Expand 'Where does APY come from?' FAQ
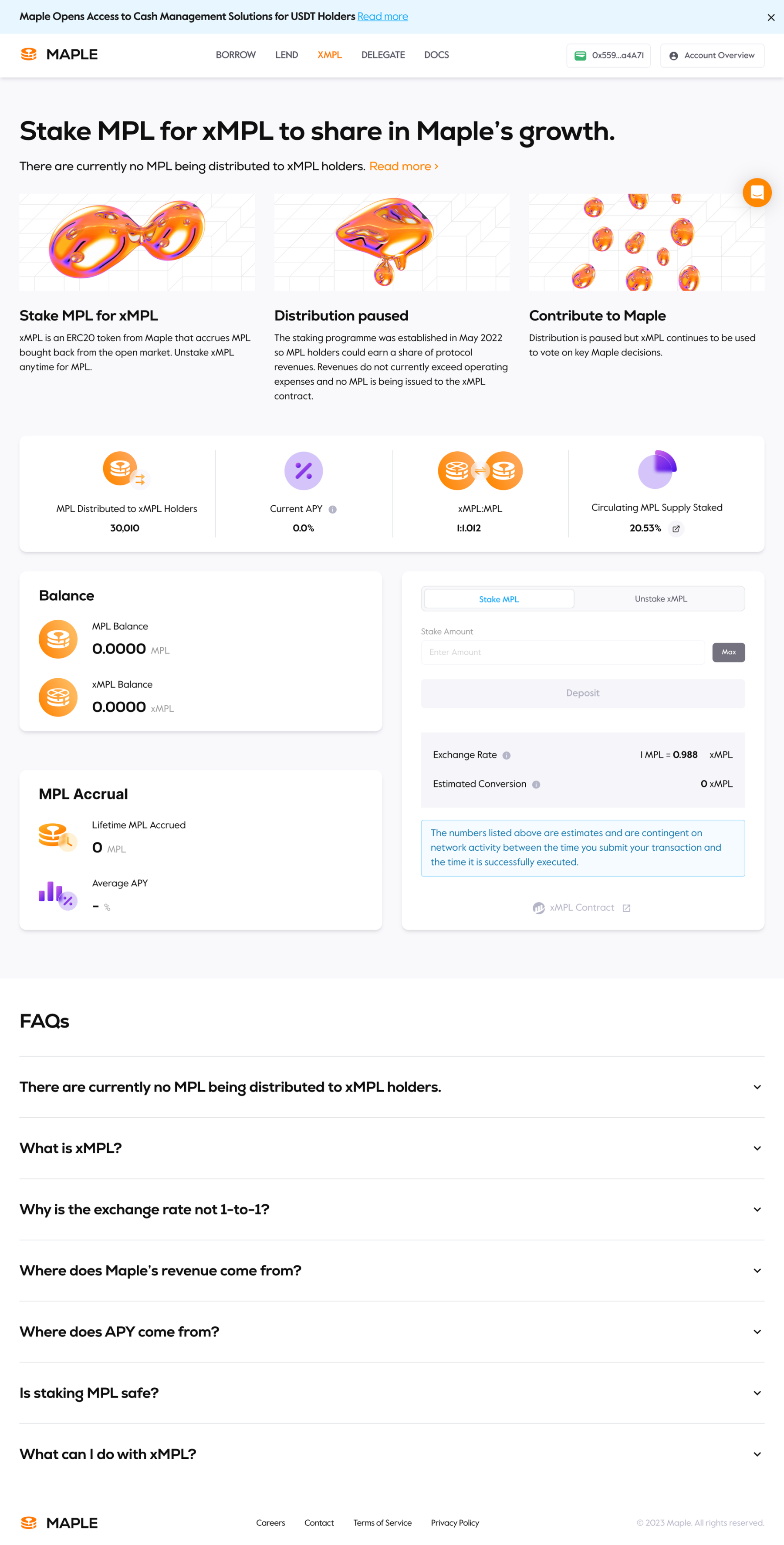 click(391, 1332)
